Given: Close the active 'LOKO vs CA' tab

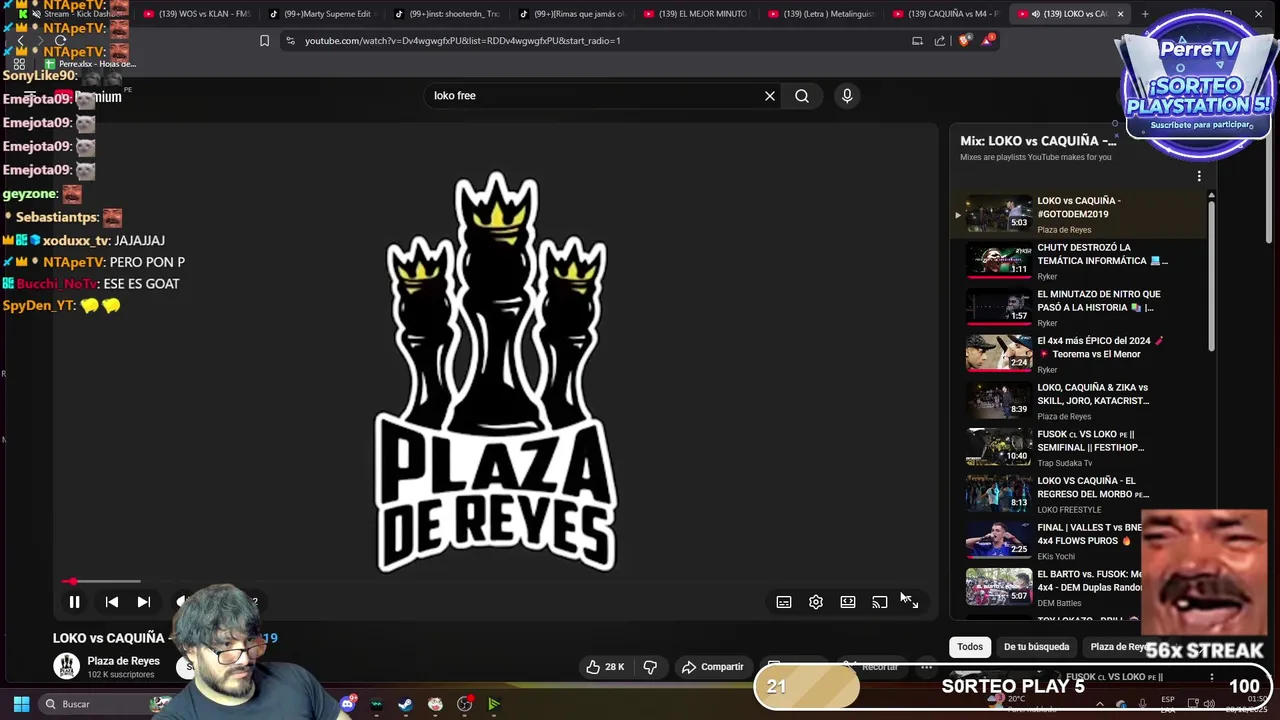Looking at the screenshot, I should [x=1120, y=14].
